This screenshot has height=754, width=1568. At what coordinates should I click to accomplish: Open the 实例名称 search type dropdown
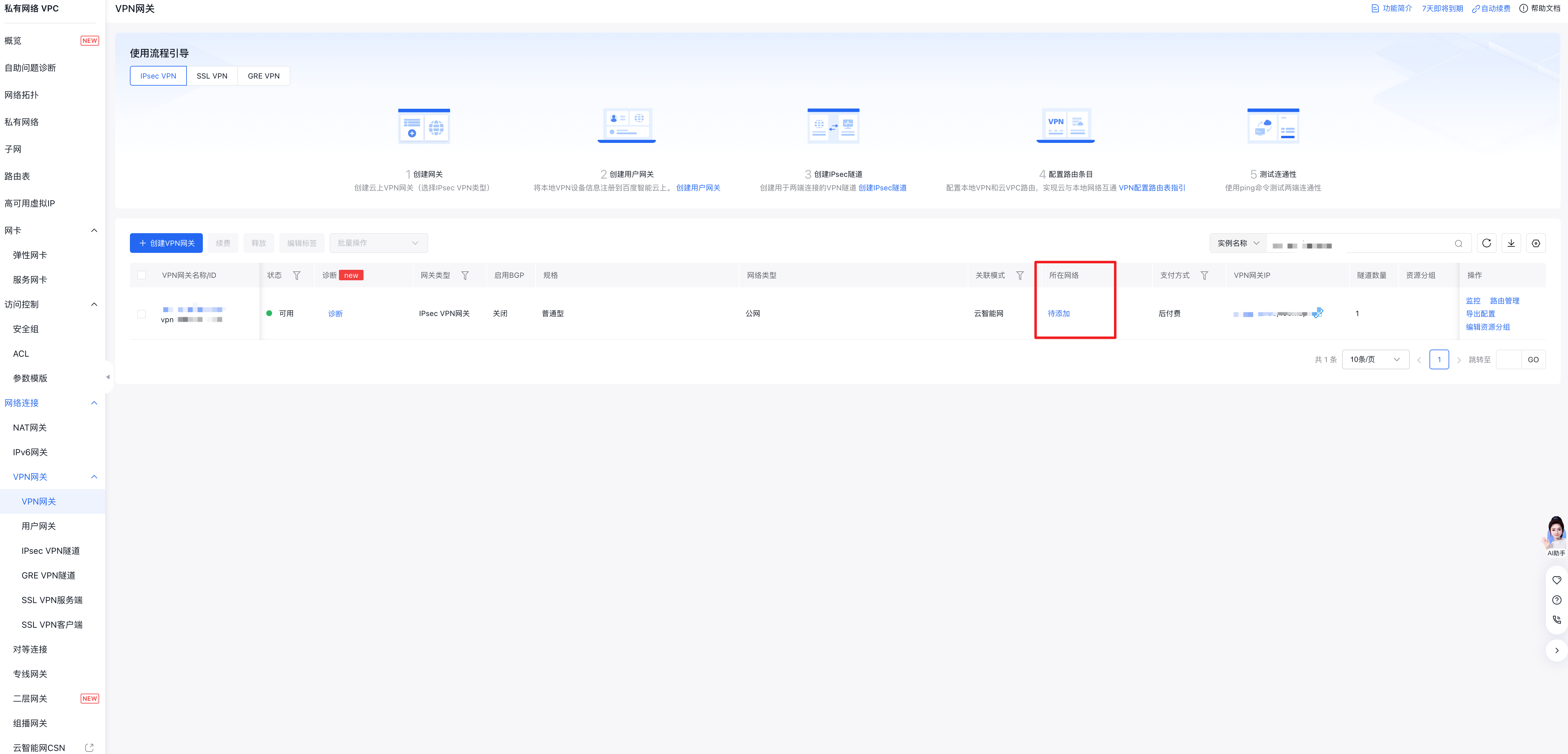coord(1237,243)
